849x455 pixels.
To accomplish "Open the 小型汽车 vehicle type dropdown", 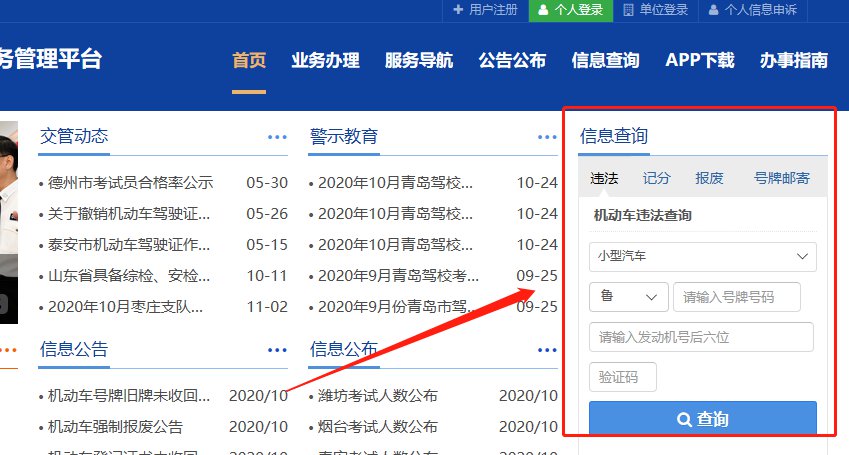I will click(703, 257).
